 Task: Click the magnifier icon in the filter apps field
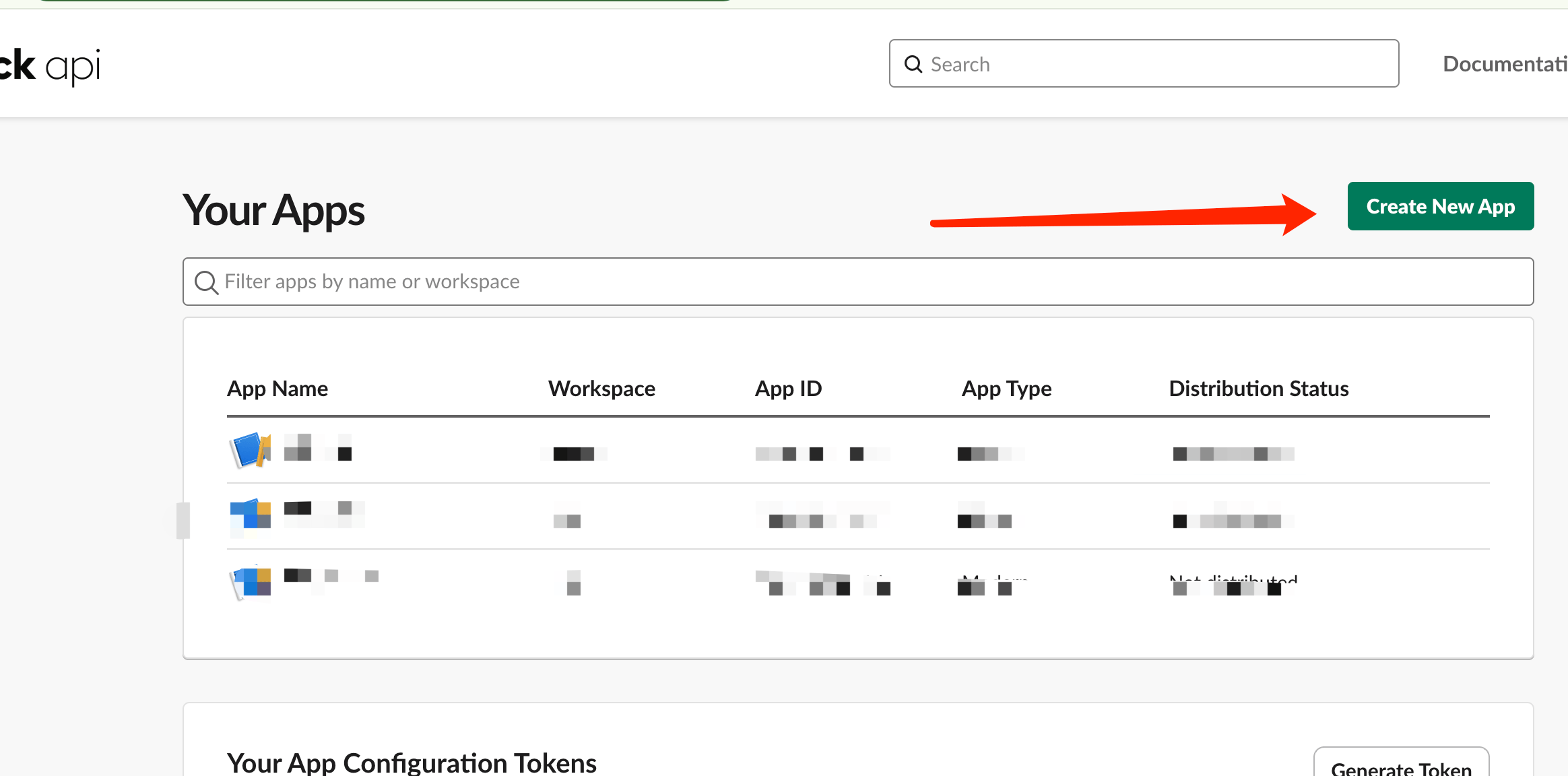[x=206, y=282]
